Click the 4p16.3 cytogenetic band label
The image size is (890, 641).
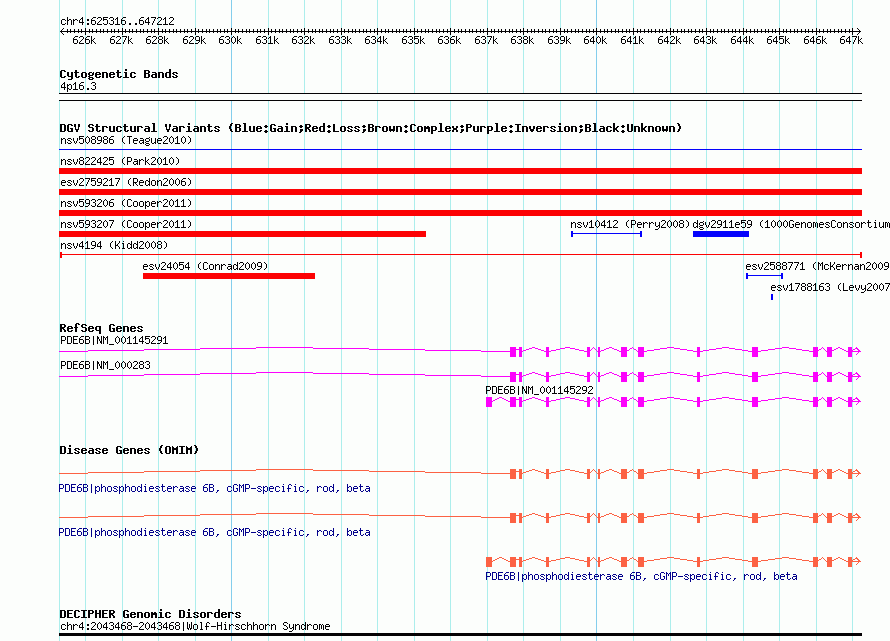click(x=78, y=86)
